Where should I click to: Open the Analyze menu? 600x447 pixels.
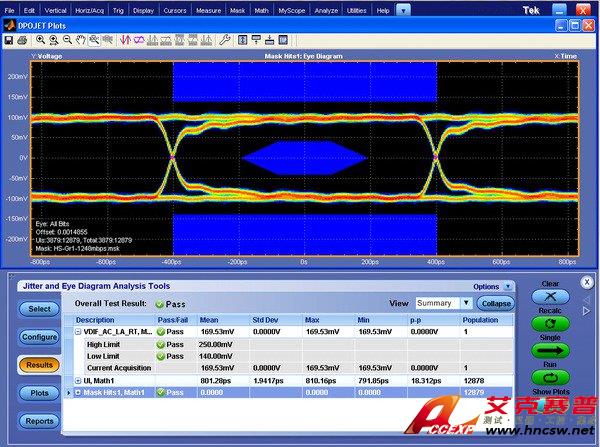coord(327,9)
